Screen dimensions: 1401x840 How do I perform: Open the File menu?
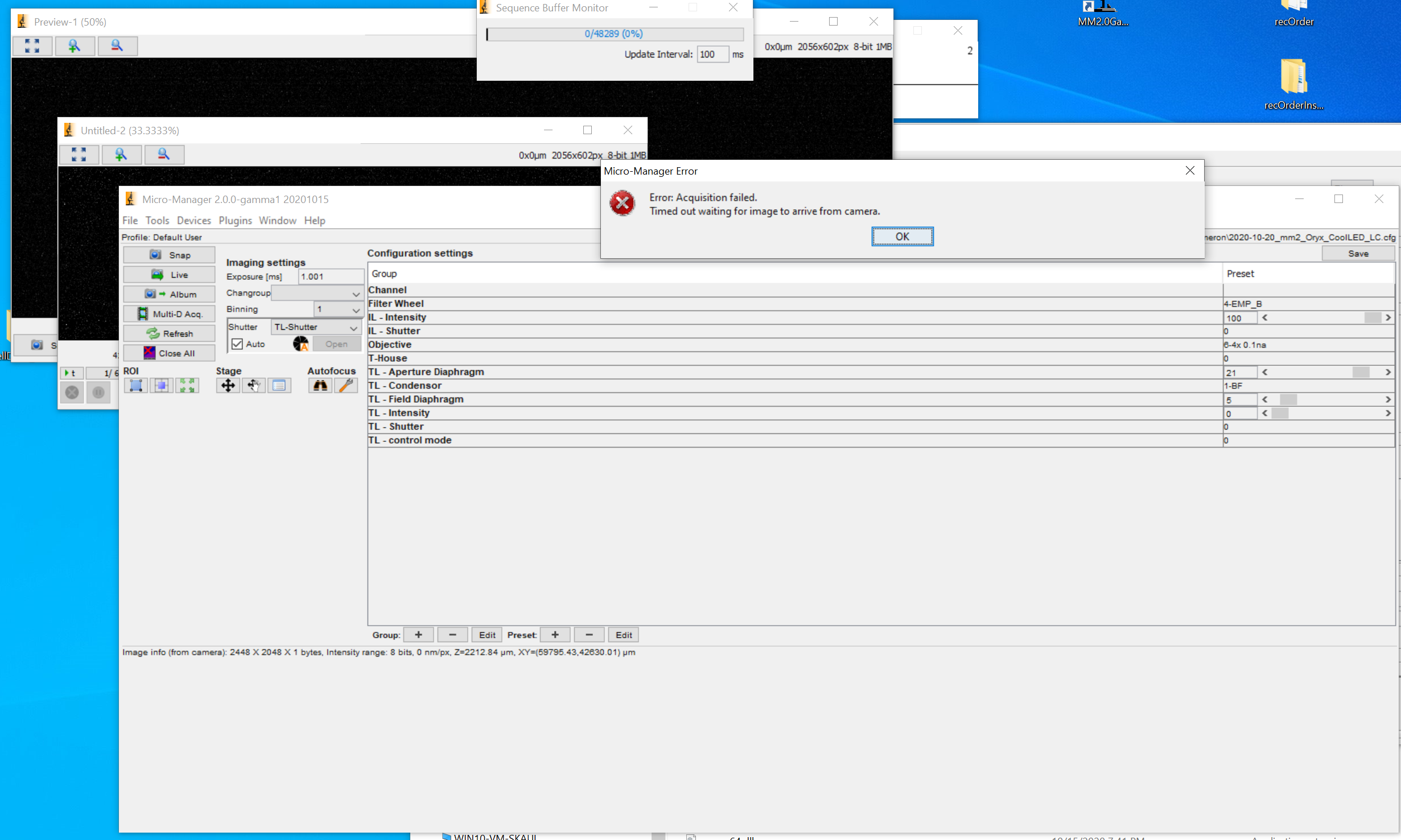[x=130, y=220]
